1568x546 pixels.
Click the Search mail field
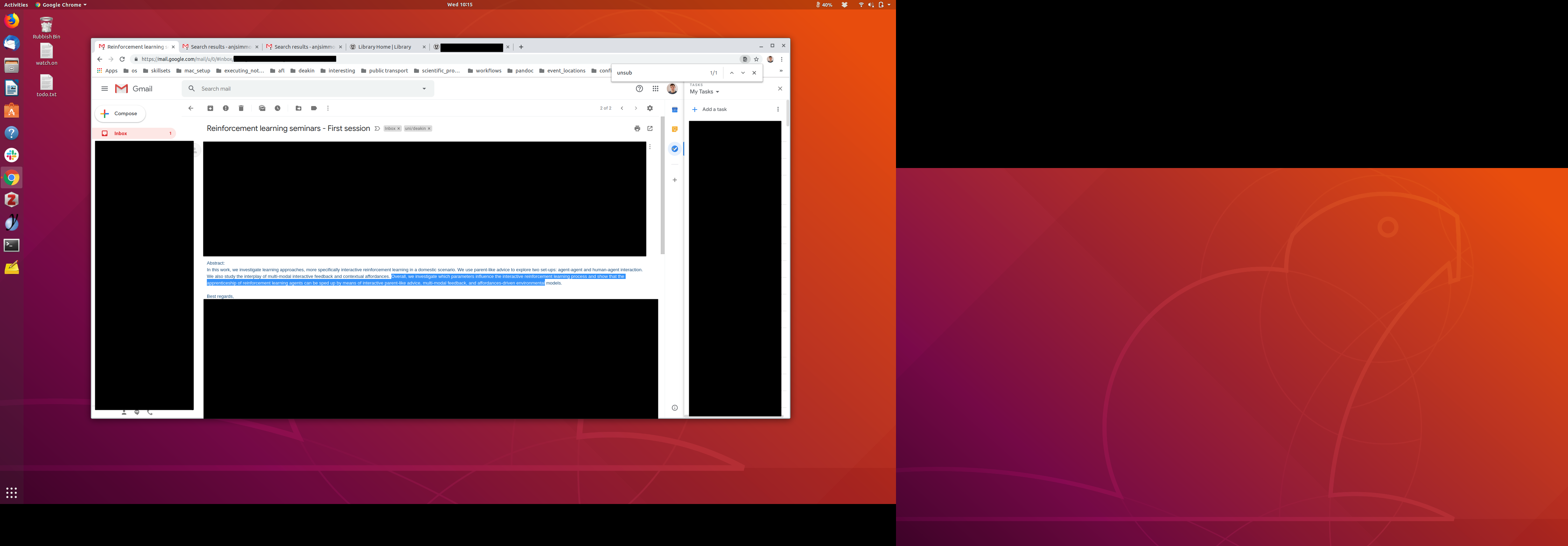(304, 89)
